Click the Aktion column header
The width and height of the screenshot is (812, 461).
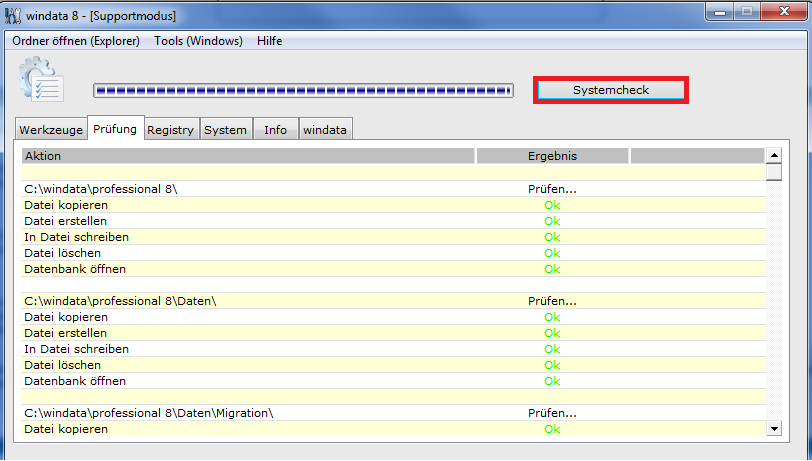tap(248, 156)
